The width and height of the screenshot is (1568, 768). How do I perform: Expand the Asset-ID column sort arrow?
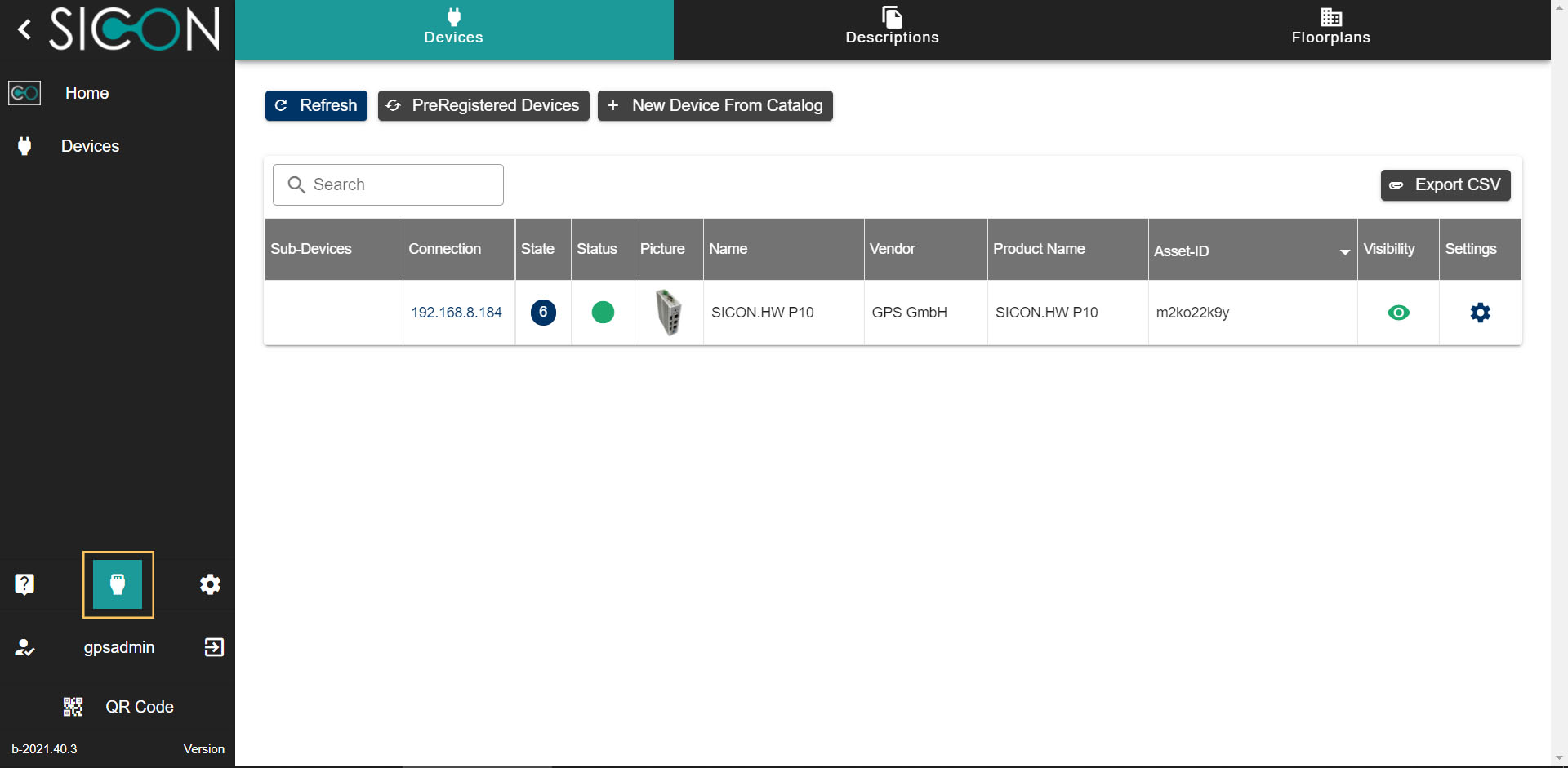point(1344,252)
